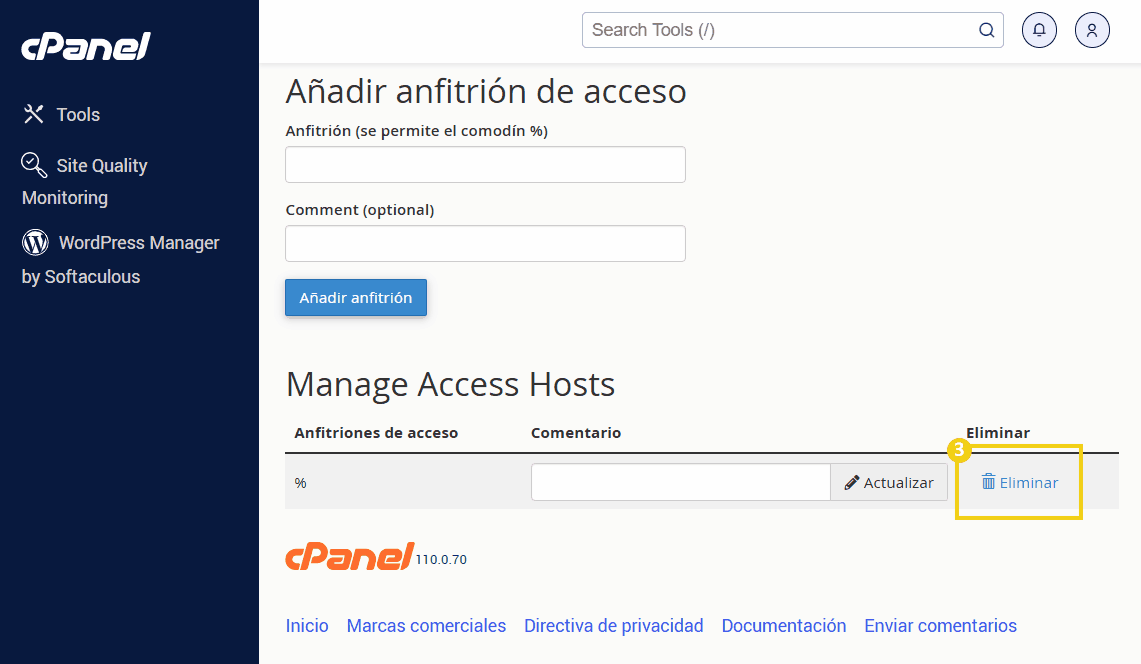Viewport: 1141px width, 664px height.
Task: Click the magnifier icon in the search box
Action: 986,30
